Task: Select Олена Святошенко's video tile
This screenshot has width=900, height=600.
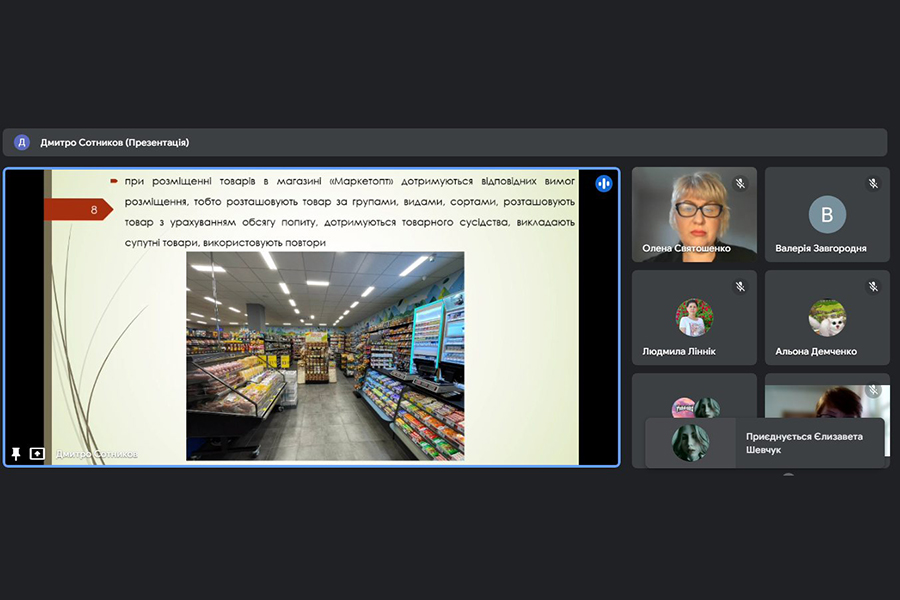Action: click(x=694, y=215)
